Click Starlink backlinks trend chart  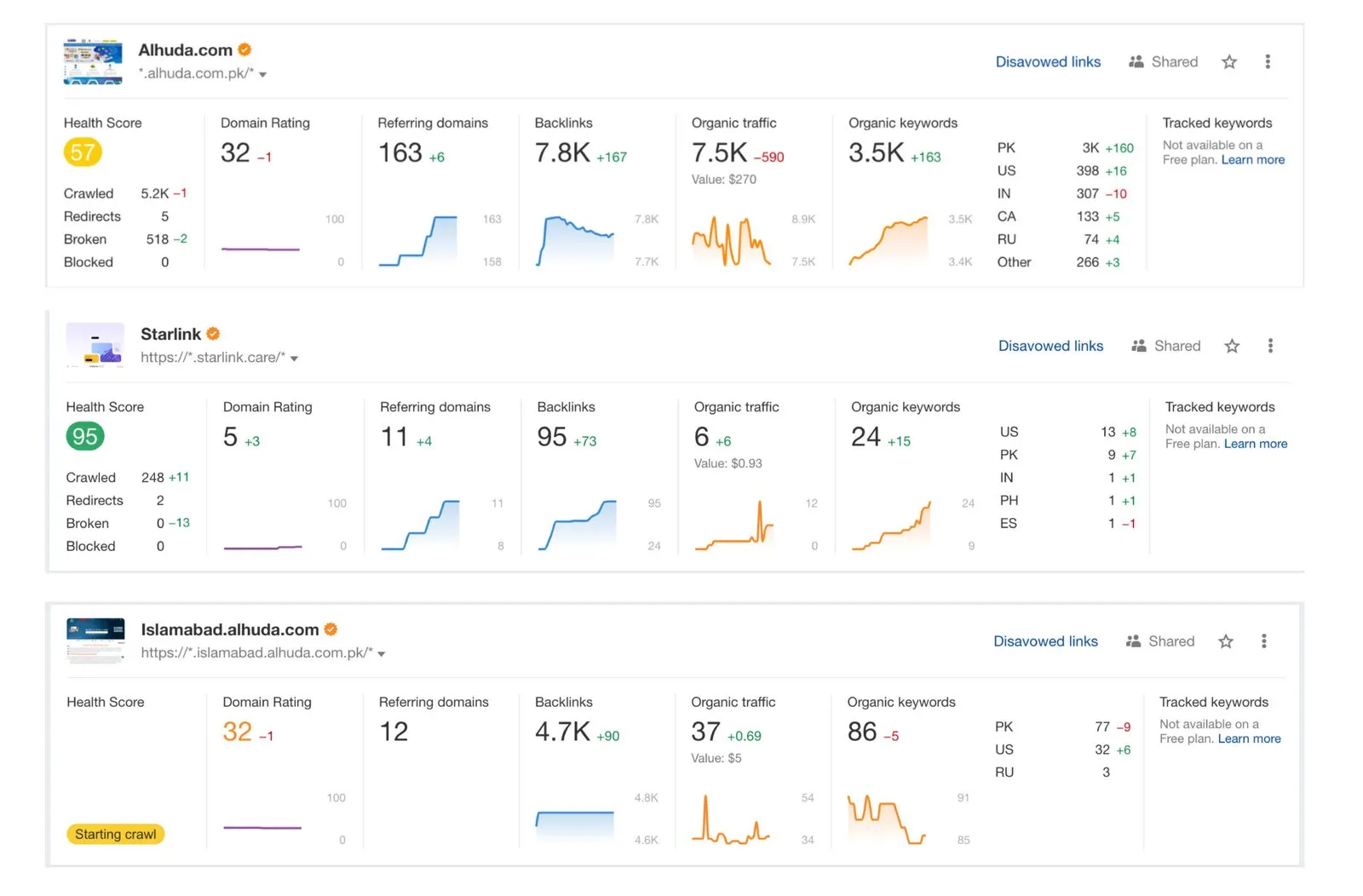tap(578, 525)
